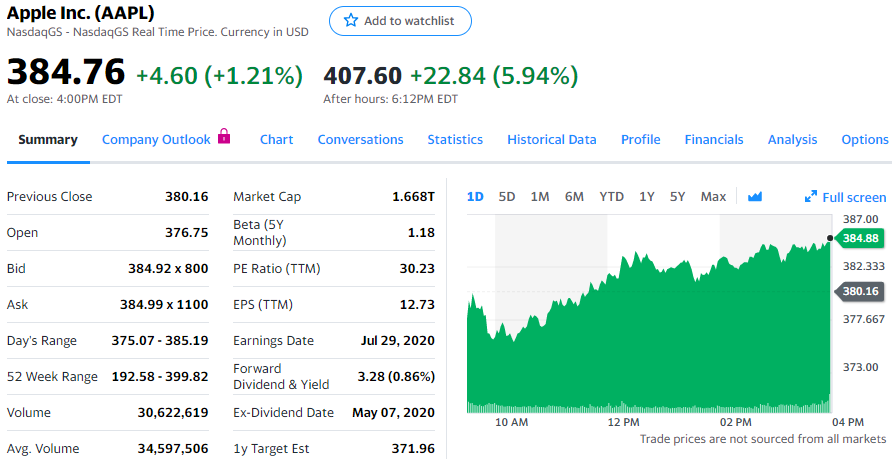Screen dimensions: 892x459
Task: Select the 5D chart range
Action: (x=506, y=197)
